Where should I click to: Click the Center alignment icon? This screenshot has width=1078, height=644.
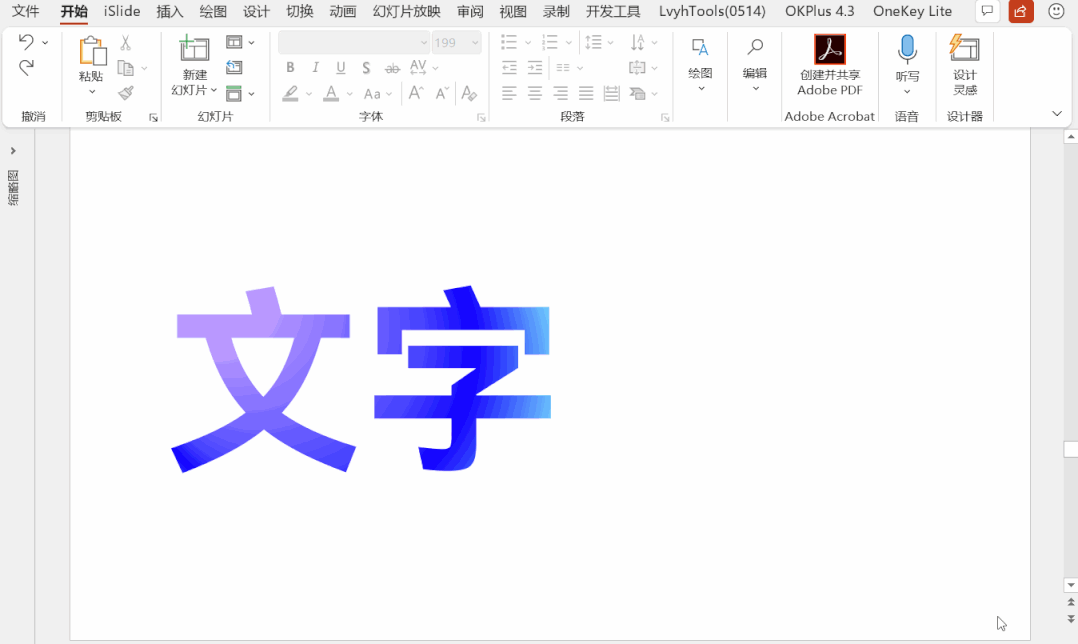point(534,93)
